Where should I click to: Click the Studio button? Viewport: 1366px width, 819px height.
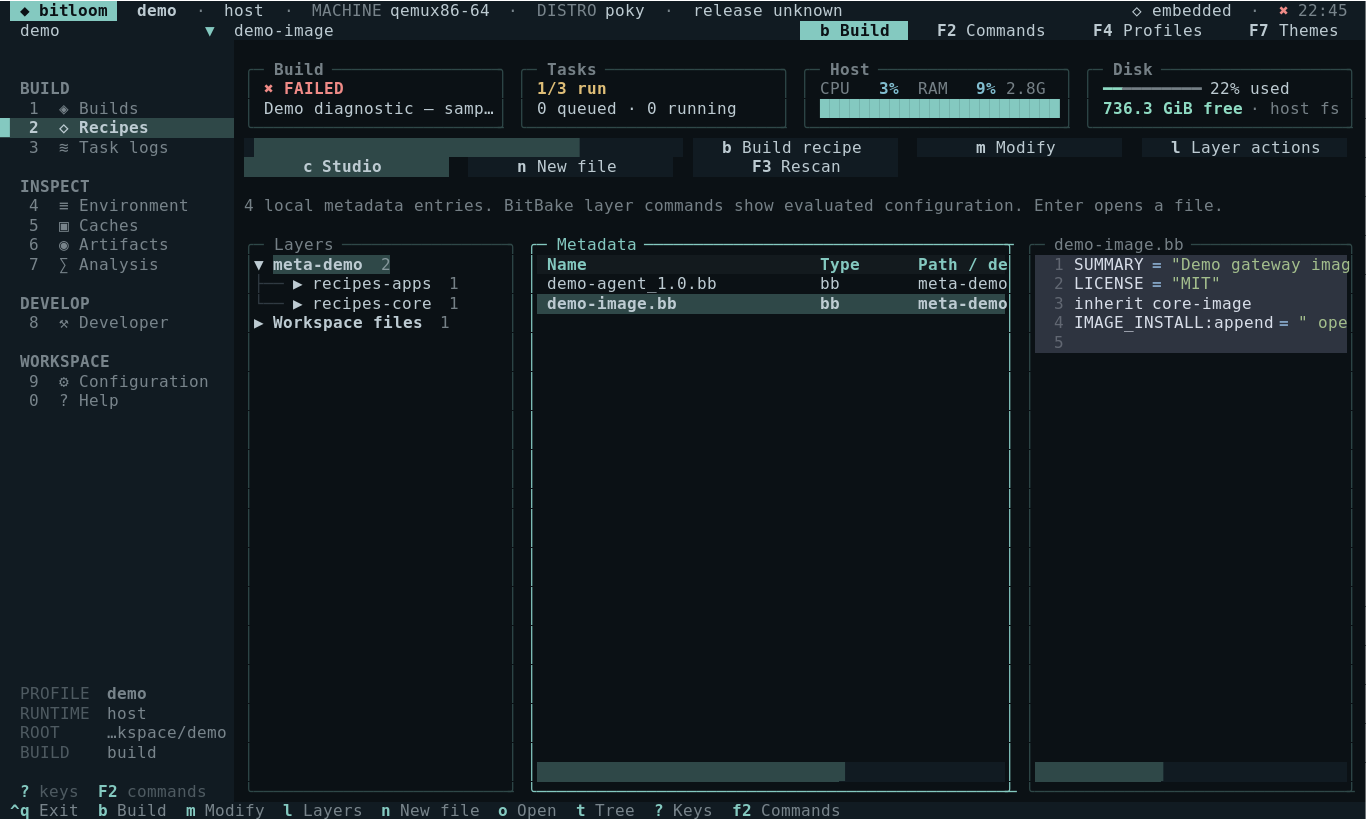(x=346, y=166)
